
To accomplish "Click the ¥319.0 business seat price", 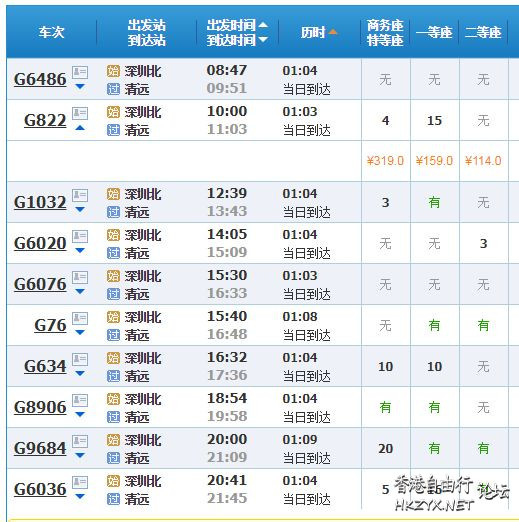I will tap(385, 161).
